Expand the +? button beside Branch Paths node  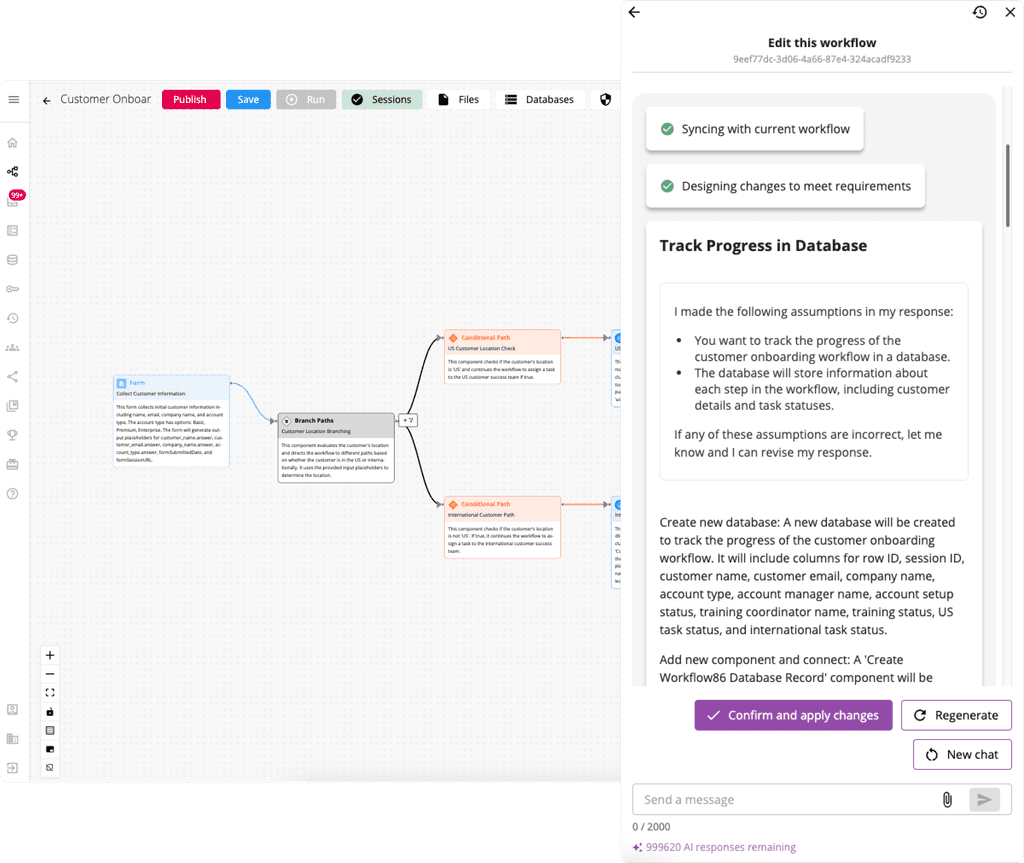(408, 420)
